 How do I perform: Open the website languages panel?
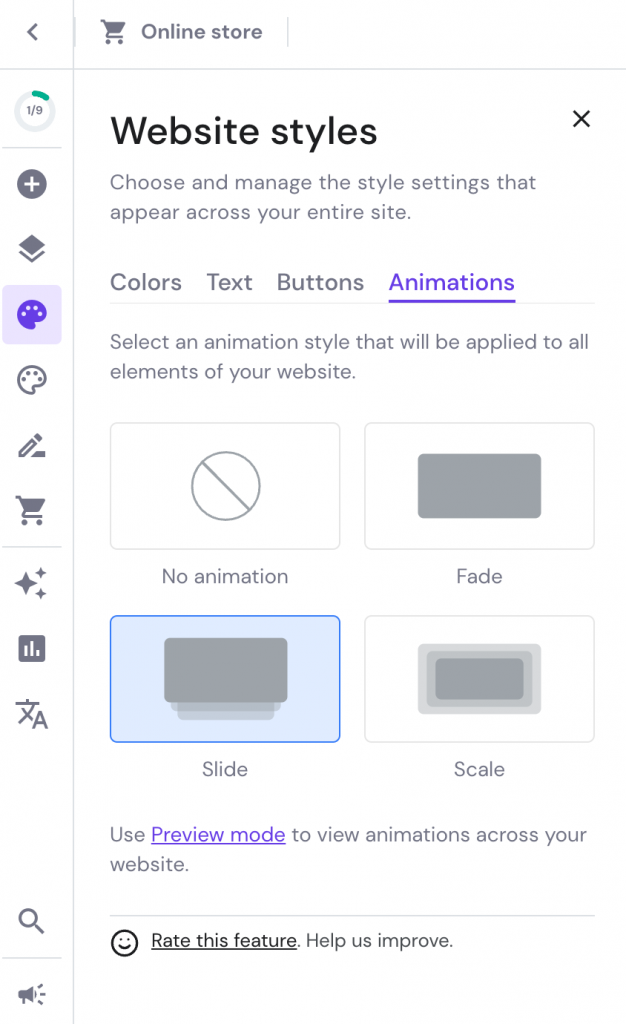coord(31,716)
